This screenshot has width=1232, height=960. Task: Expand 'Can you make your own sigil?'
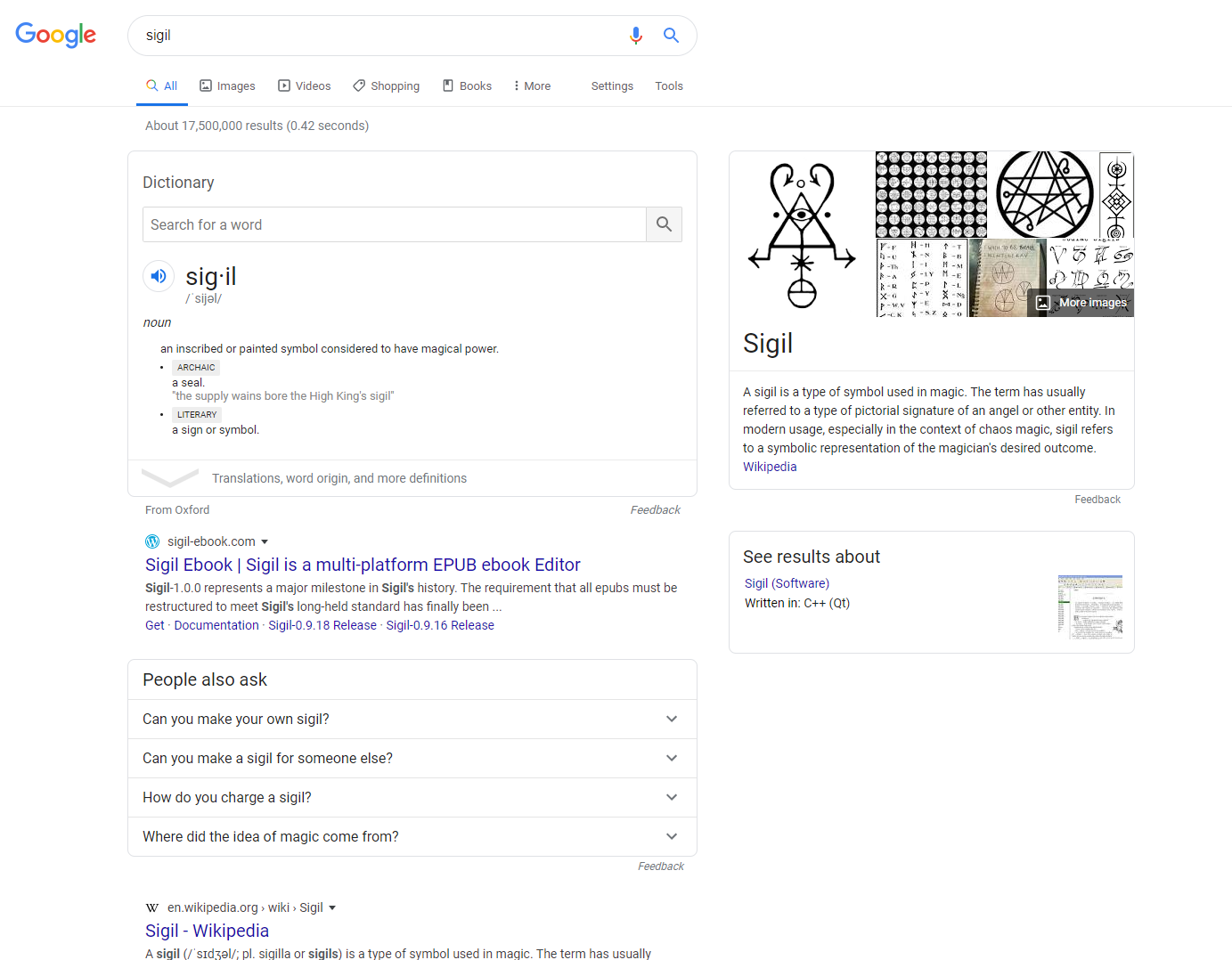pos(412,720)
